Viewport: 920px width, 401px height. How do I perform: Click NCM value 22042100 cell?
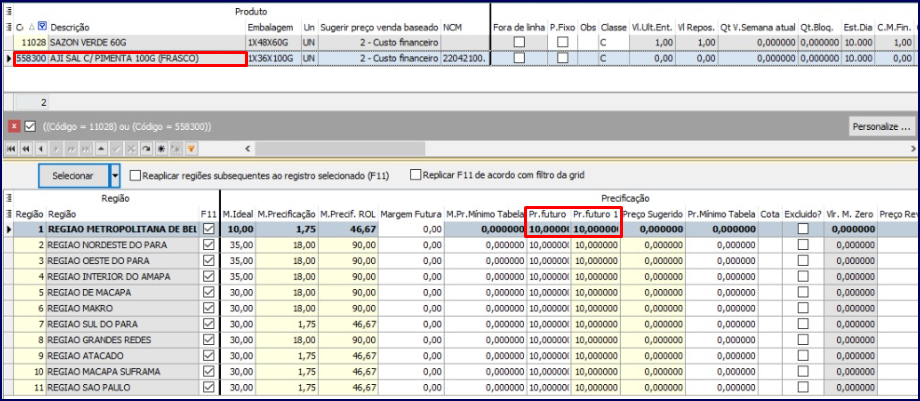pos(465,58)
